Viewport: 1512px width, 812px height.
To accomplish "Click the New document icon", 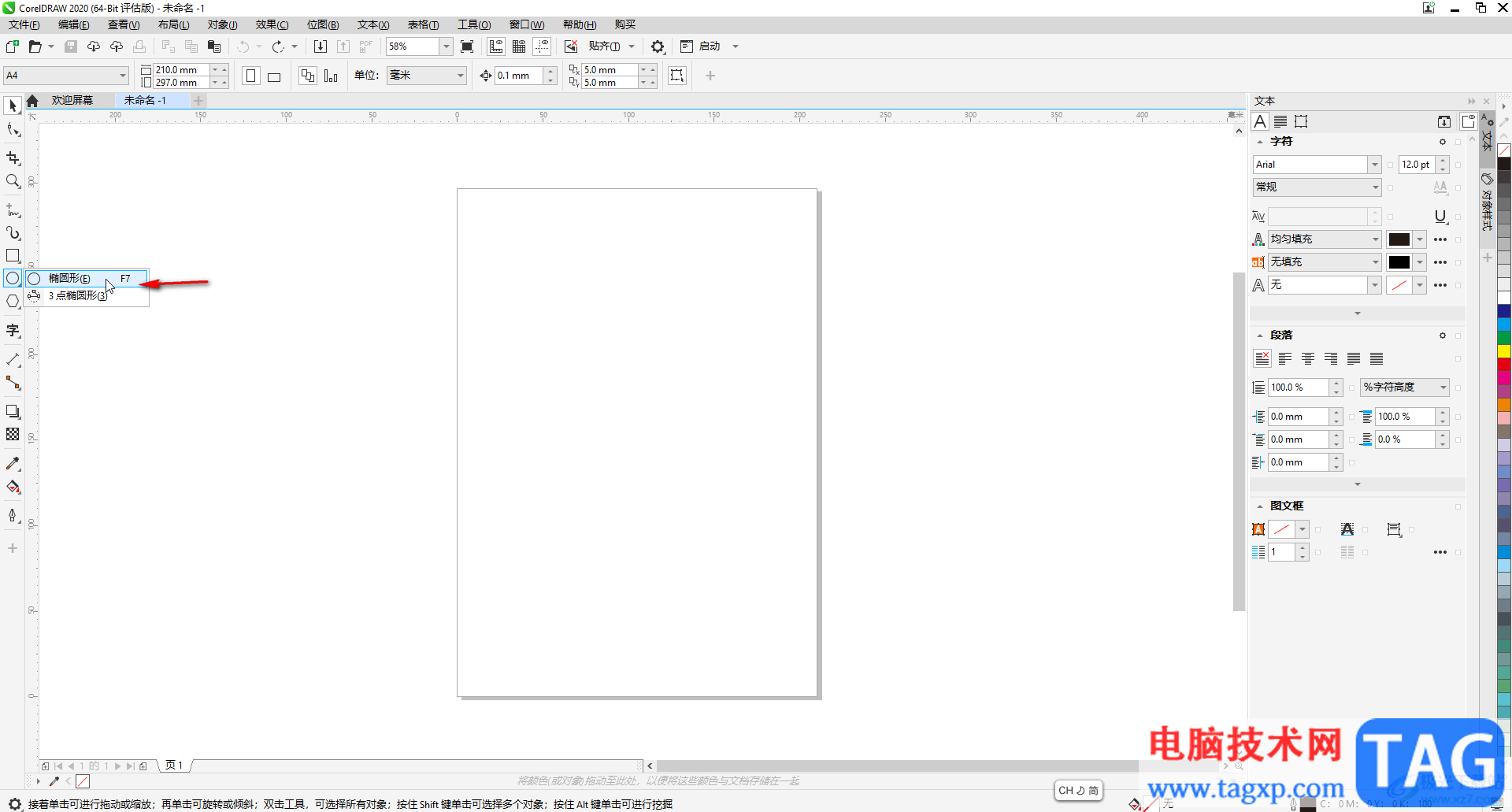I will [x=13, y=46].
